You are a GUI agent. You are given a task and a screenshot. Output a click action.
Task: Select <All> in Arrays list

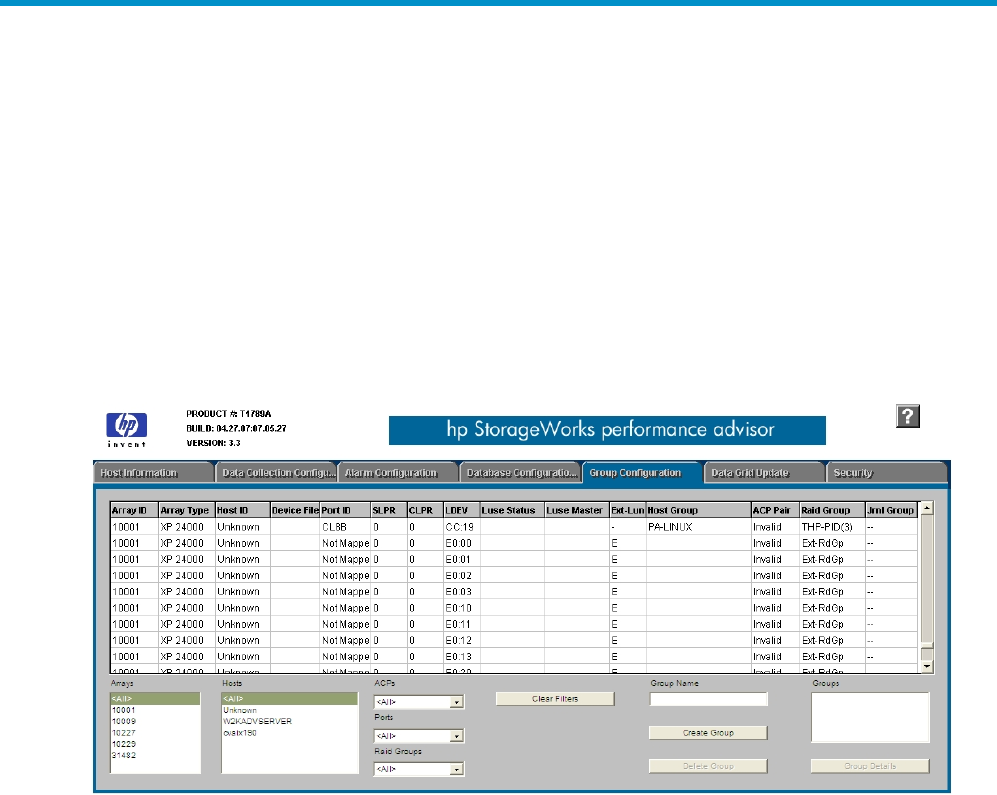pyautogui.click(x=155, y=699)
